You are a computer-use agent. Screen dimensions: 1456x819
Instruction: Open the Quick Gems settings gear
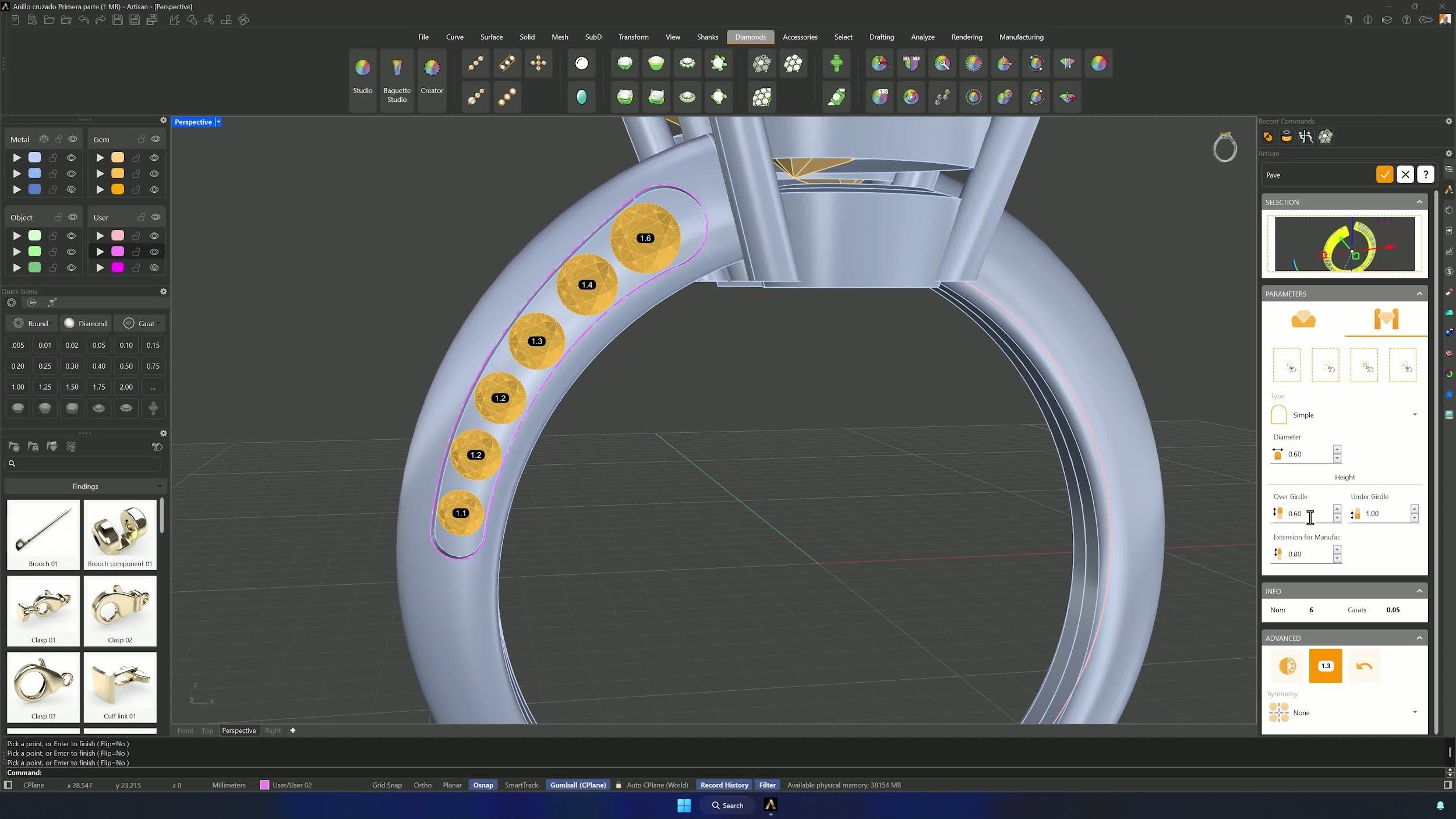[164, 291]
